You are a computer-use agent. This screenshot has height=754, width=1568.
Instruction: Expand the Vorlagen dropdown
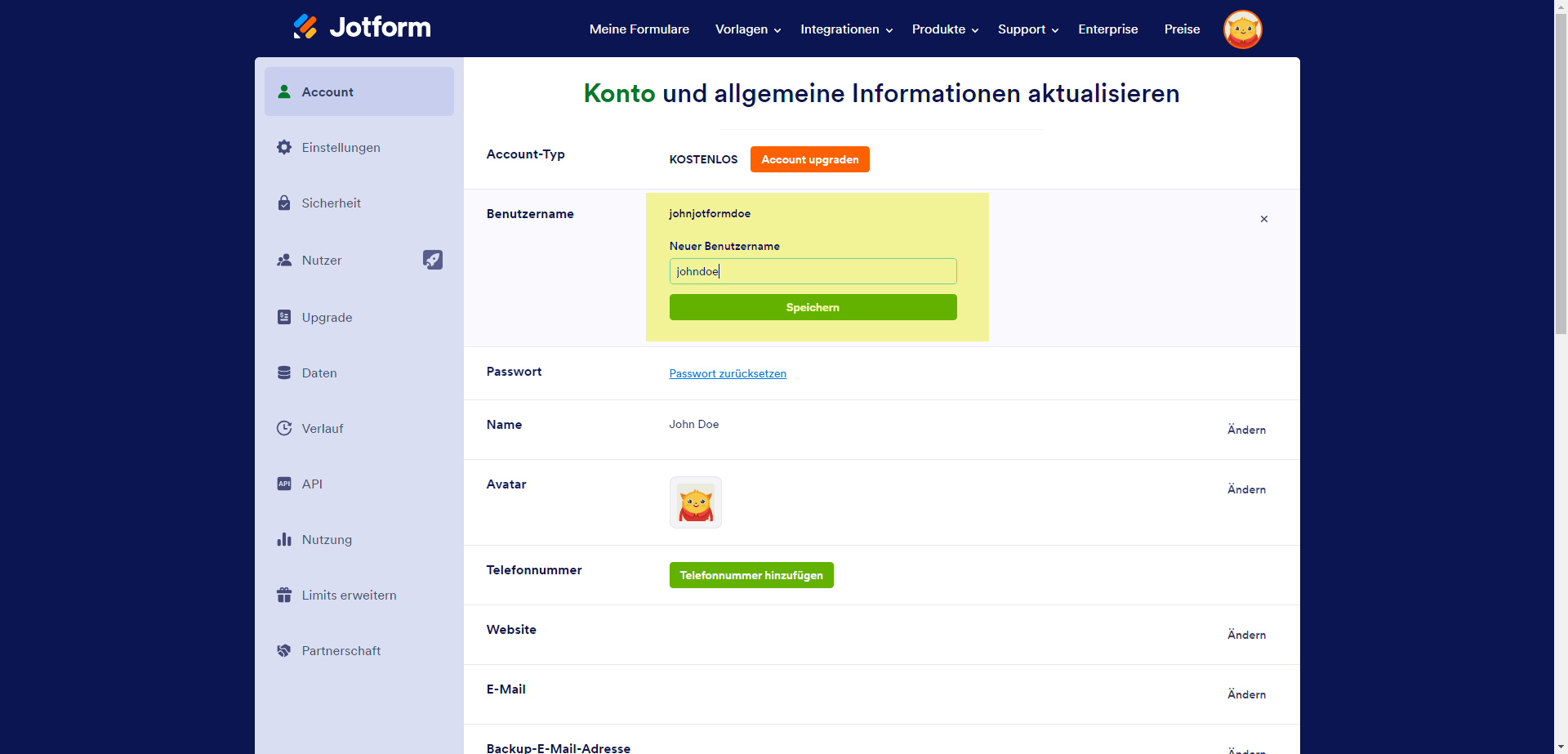748,29
